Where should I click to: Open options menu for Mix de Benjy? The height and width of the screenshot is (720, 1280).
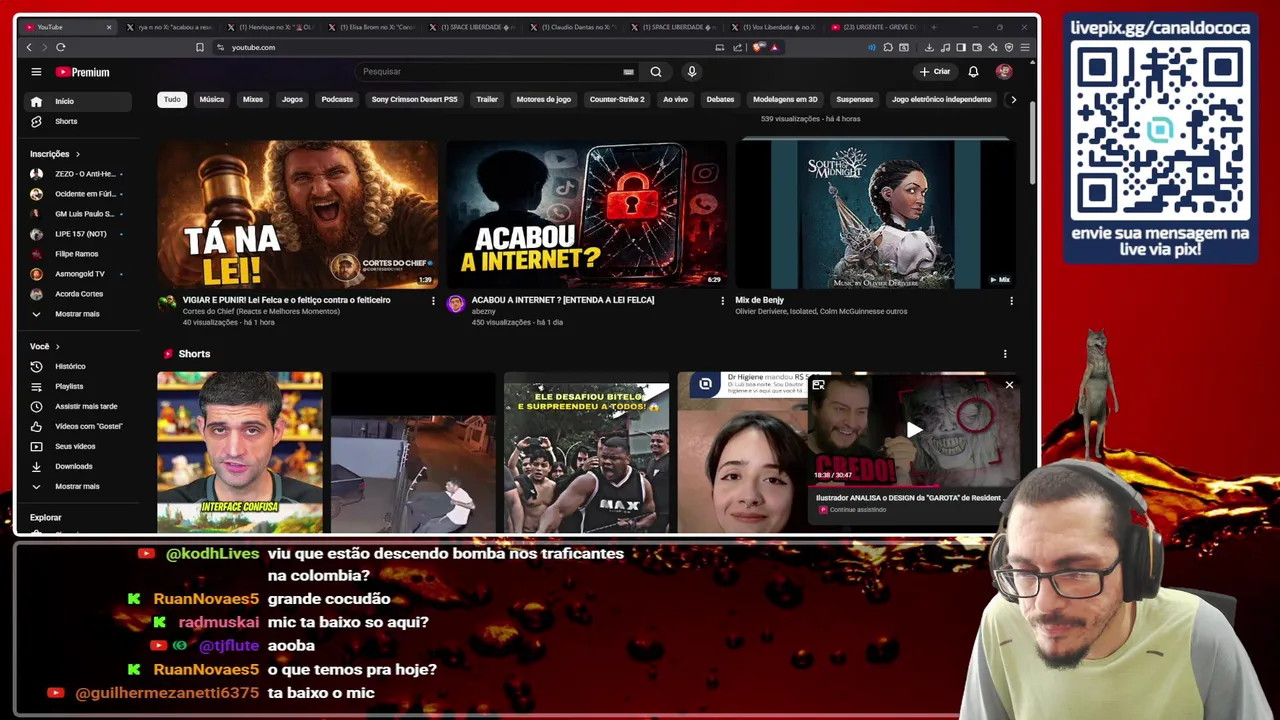1011,301
